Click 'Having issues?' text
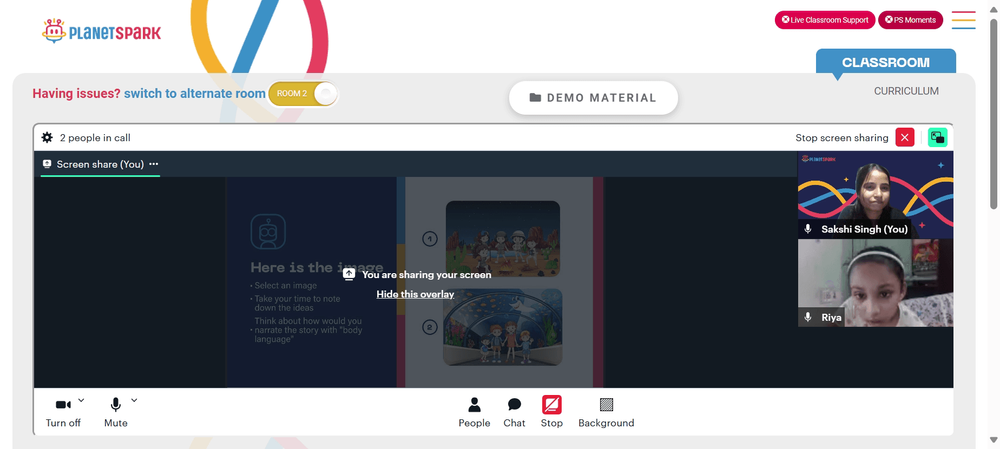The image size is (1000, 449). (77, 94)
